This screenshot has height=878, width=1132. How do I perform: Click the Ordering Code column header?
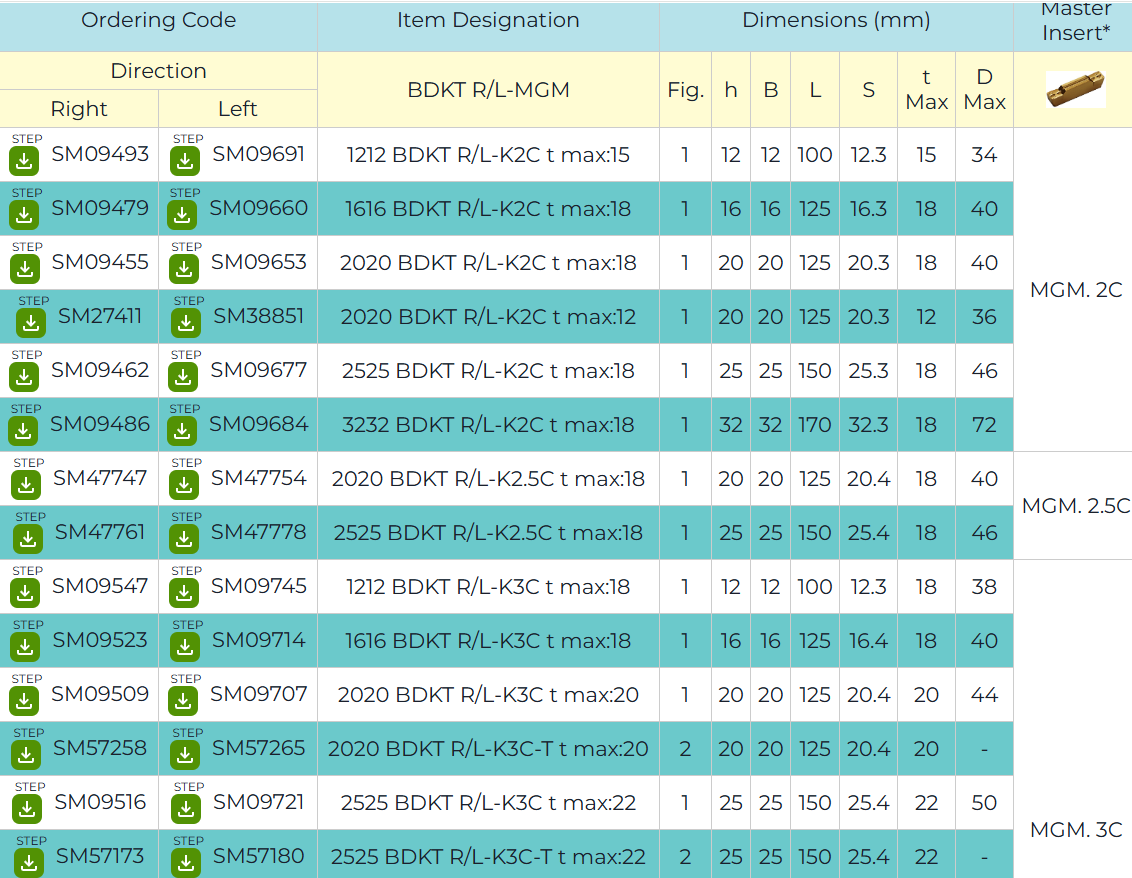(158, 21)
